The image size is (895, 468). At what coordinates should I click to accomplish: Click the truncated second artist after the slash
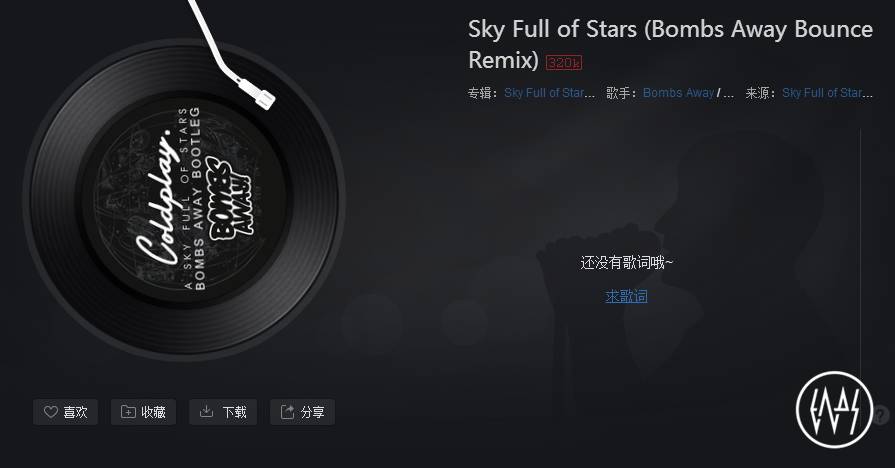(728, 93)
